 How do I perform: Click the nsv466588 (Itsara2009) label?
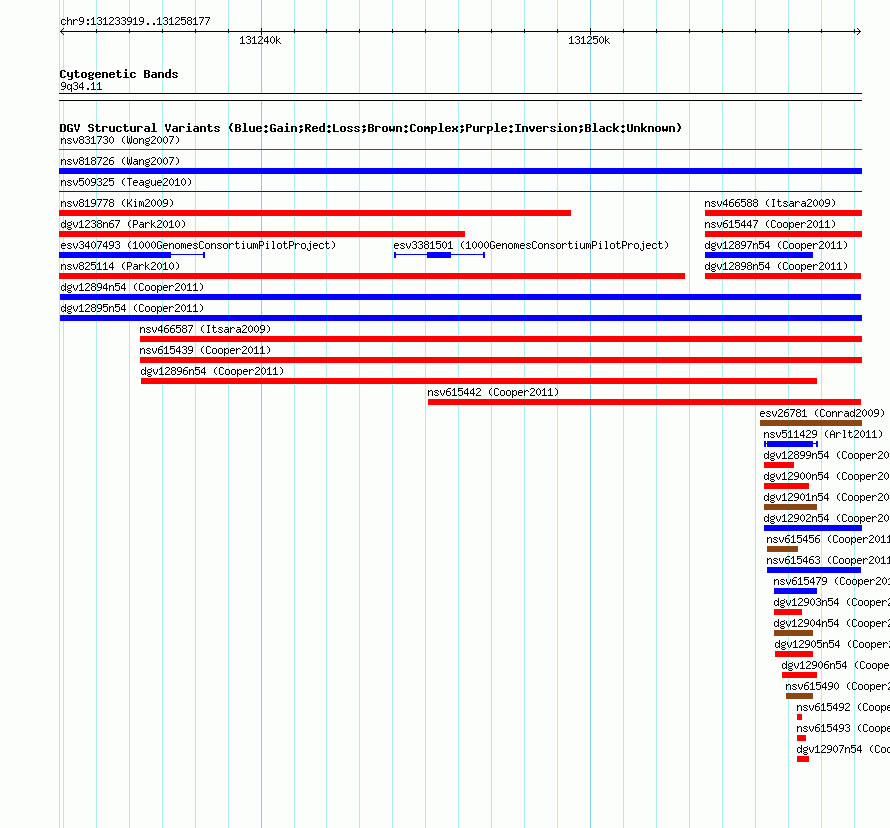[770, 203]
